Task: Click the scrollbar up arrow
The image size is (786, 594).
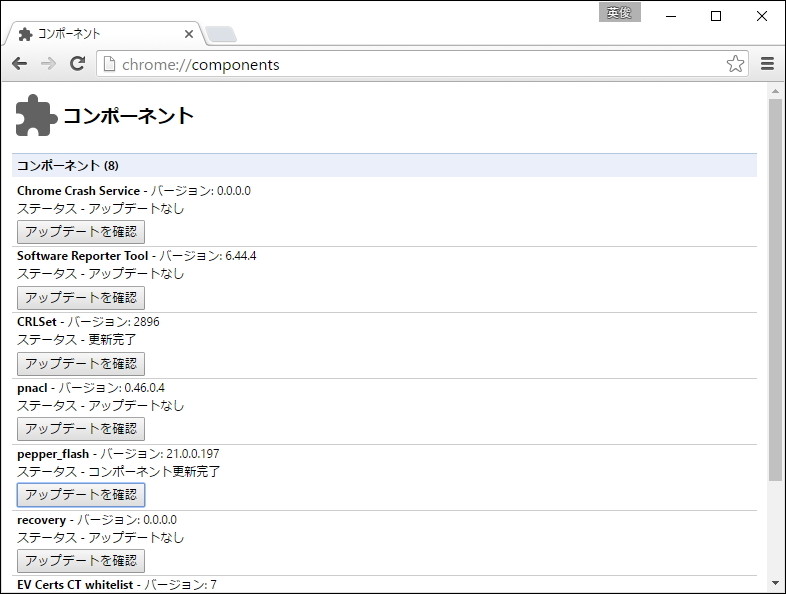Action: tap(775, 91)
